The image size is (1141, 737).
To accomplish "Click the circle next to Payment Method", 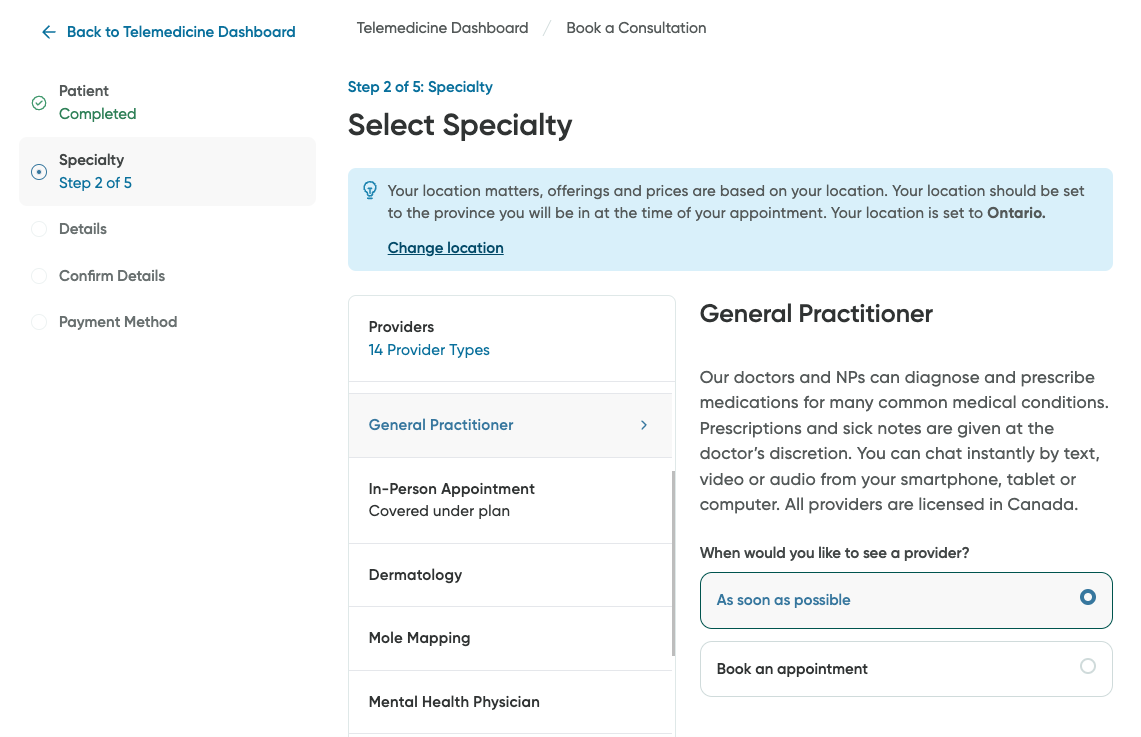I will (x=38, y=322).
